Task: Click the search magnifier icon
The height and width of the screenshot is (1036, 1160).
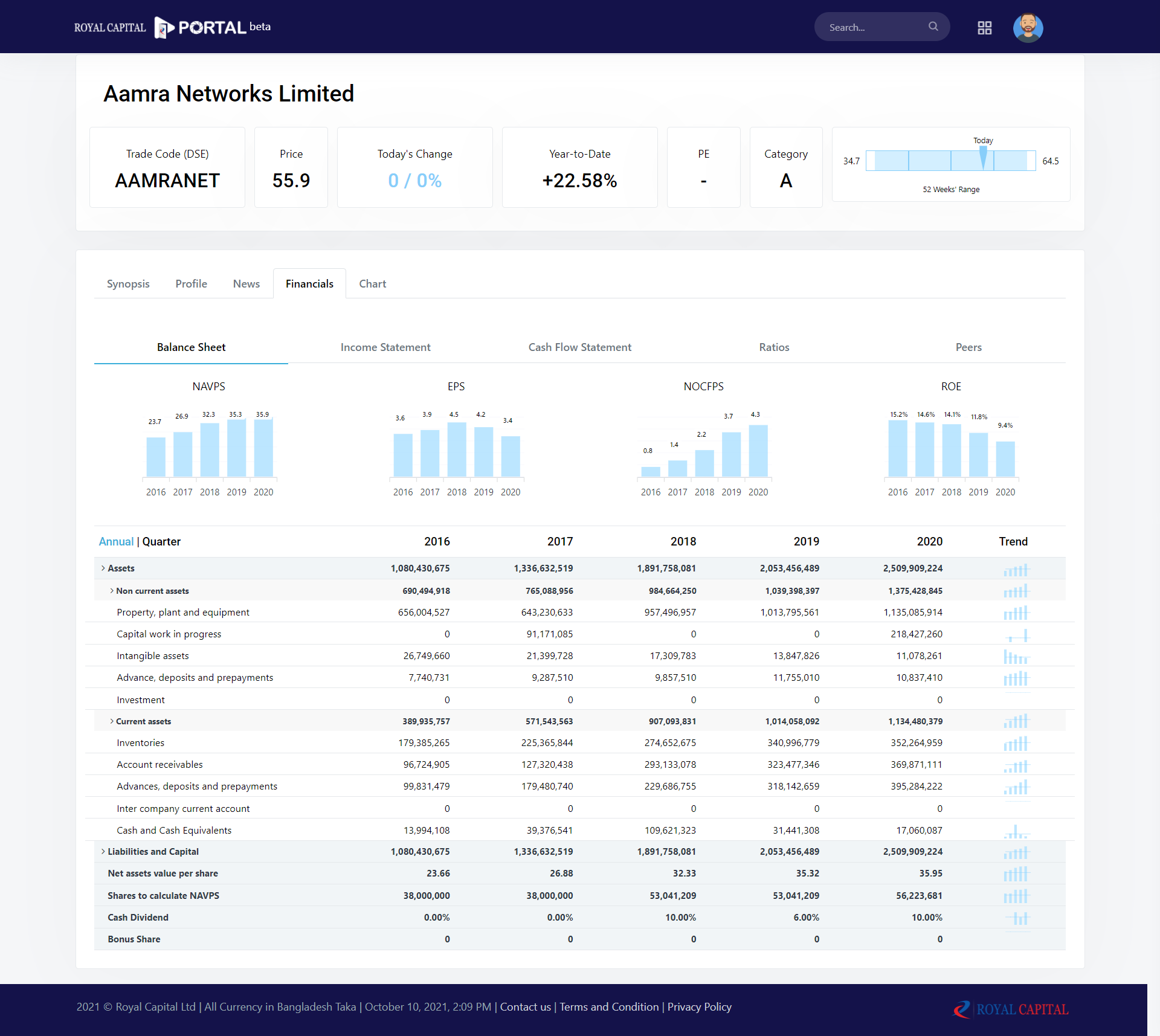Action: 933,27
